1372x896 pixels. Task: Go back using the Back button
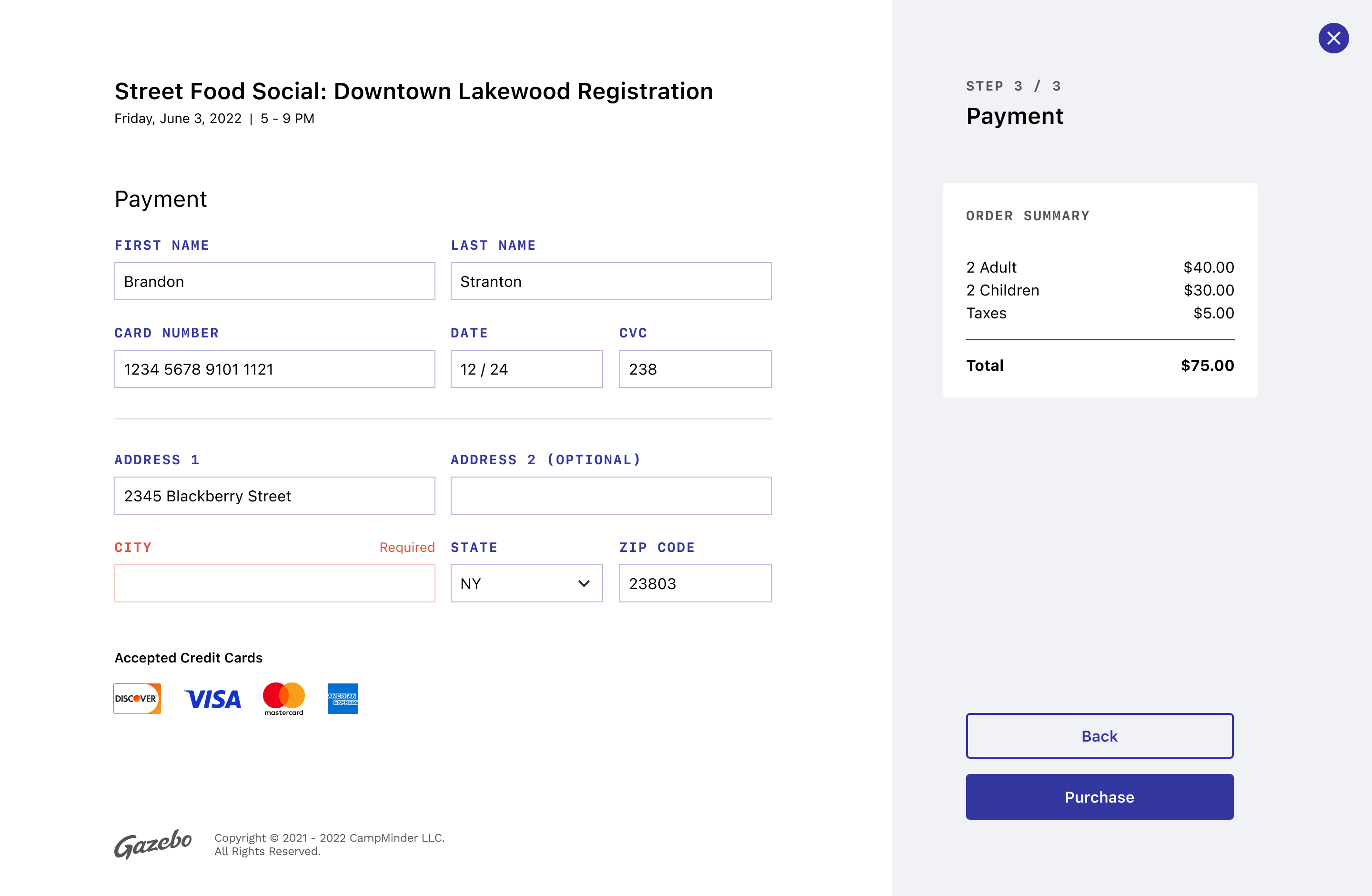1100,736
